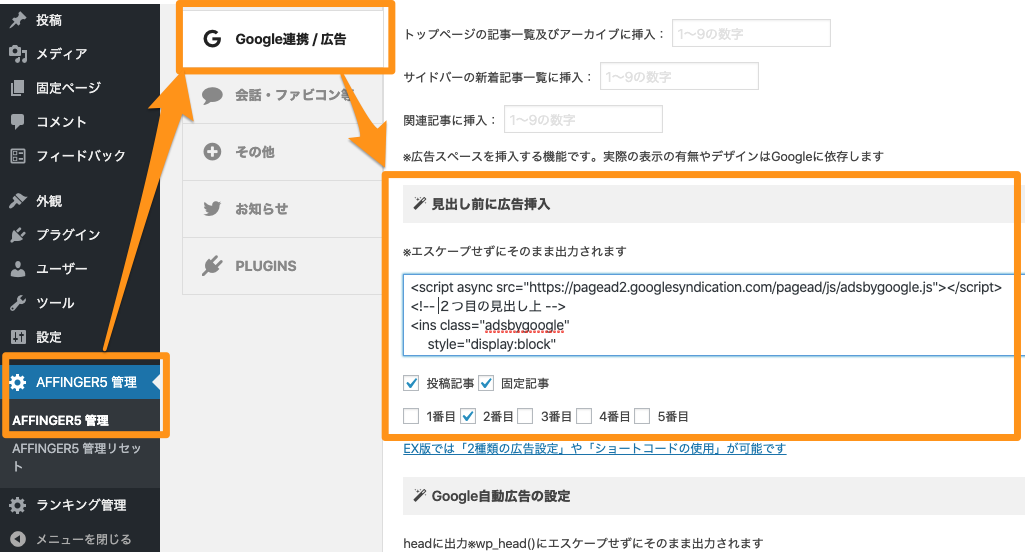This screenshot has width=1025, height=552.
Task: Open AFFINGER5 管理リセット submenu entry
Action: pyautogui.click(x=76, y=457)
